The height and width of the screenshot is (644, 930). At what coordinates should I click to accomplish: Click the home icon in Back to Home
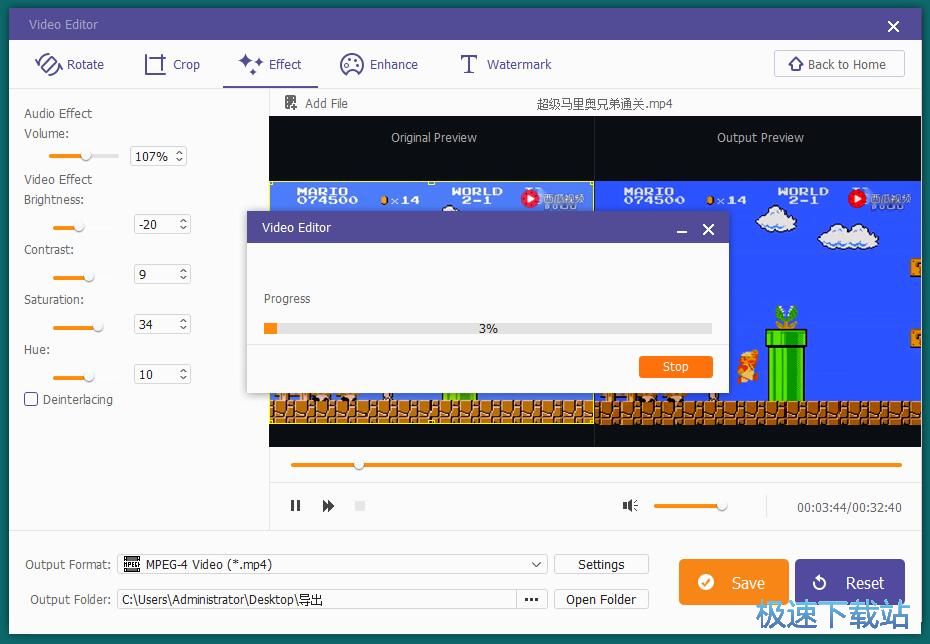coord(795,64)
